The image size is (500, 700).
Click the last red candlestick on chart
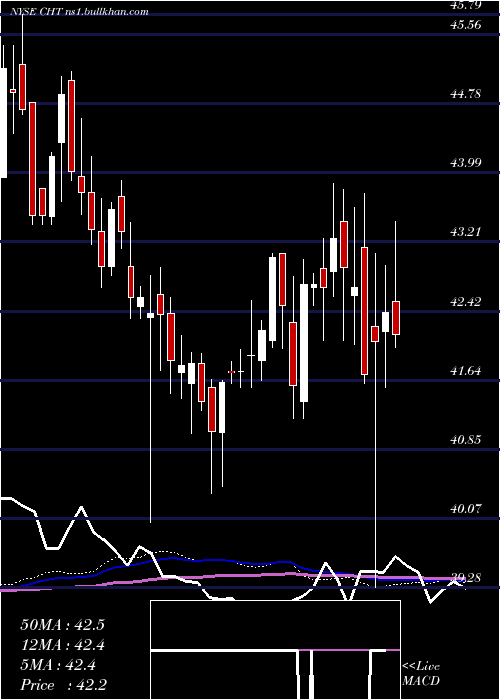pos(396,318)
